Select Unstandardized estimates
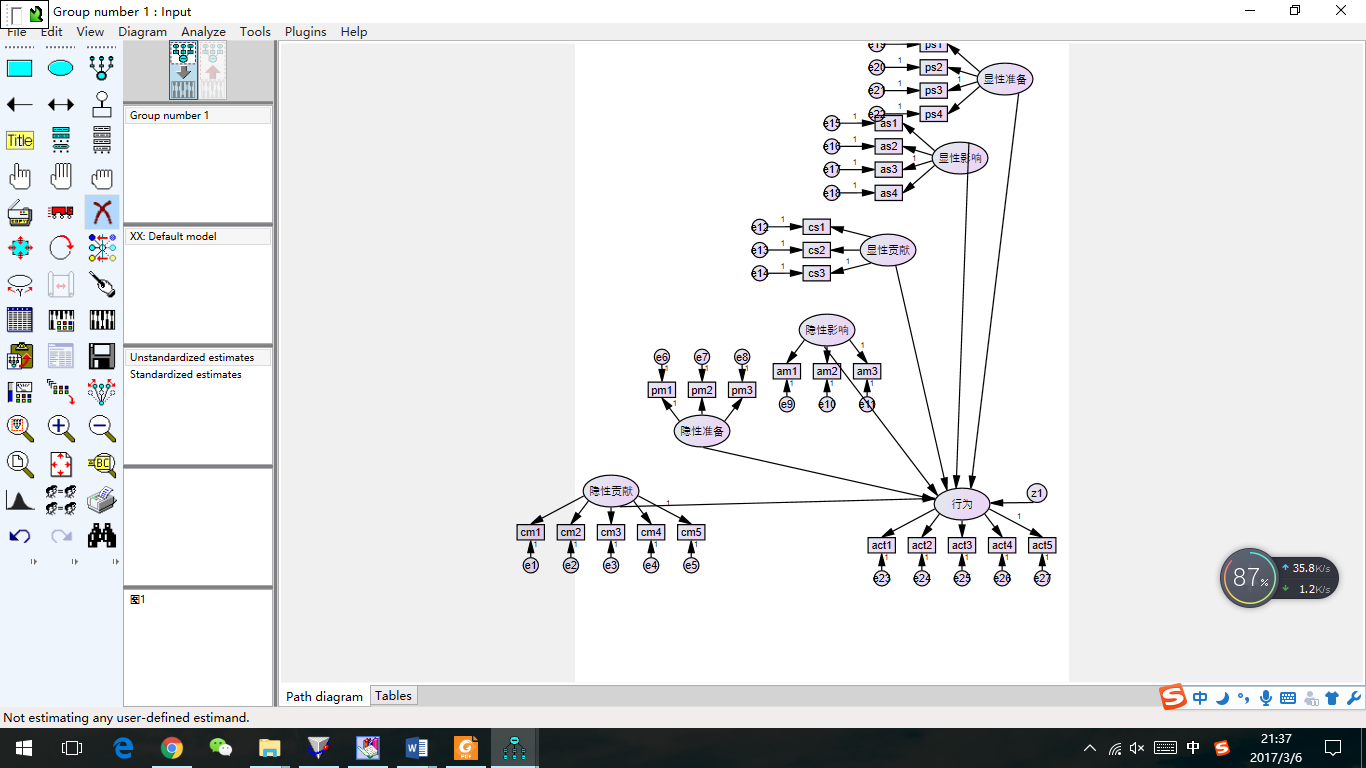The width and height of the screenshot is (1366, 768). [198, 357]
